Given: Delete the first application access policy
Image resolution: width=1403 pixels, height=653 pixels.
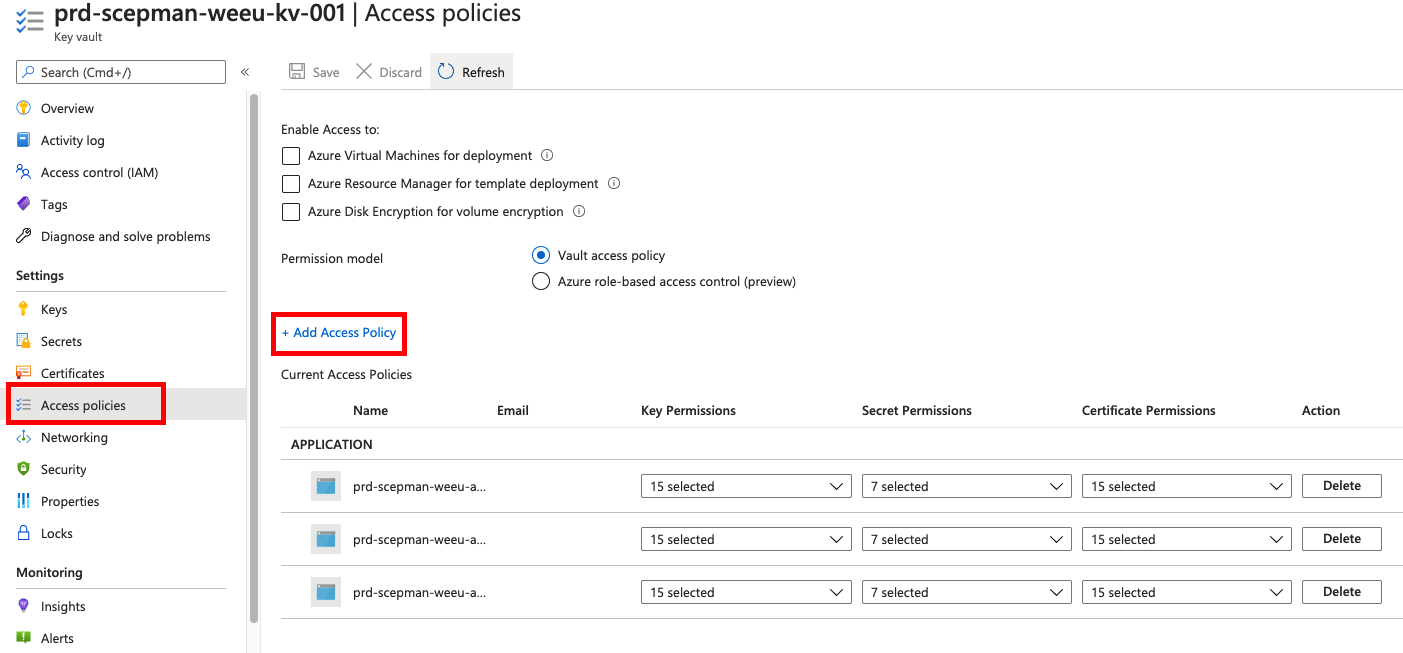Looking at the screenshot, I should (x=1342, y=486).
